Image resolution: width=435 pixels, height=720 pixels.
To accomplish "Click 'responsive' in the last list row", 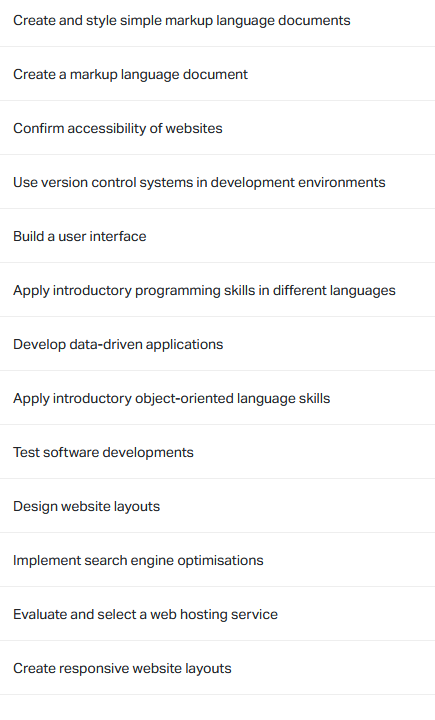I will [94, 669].
